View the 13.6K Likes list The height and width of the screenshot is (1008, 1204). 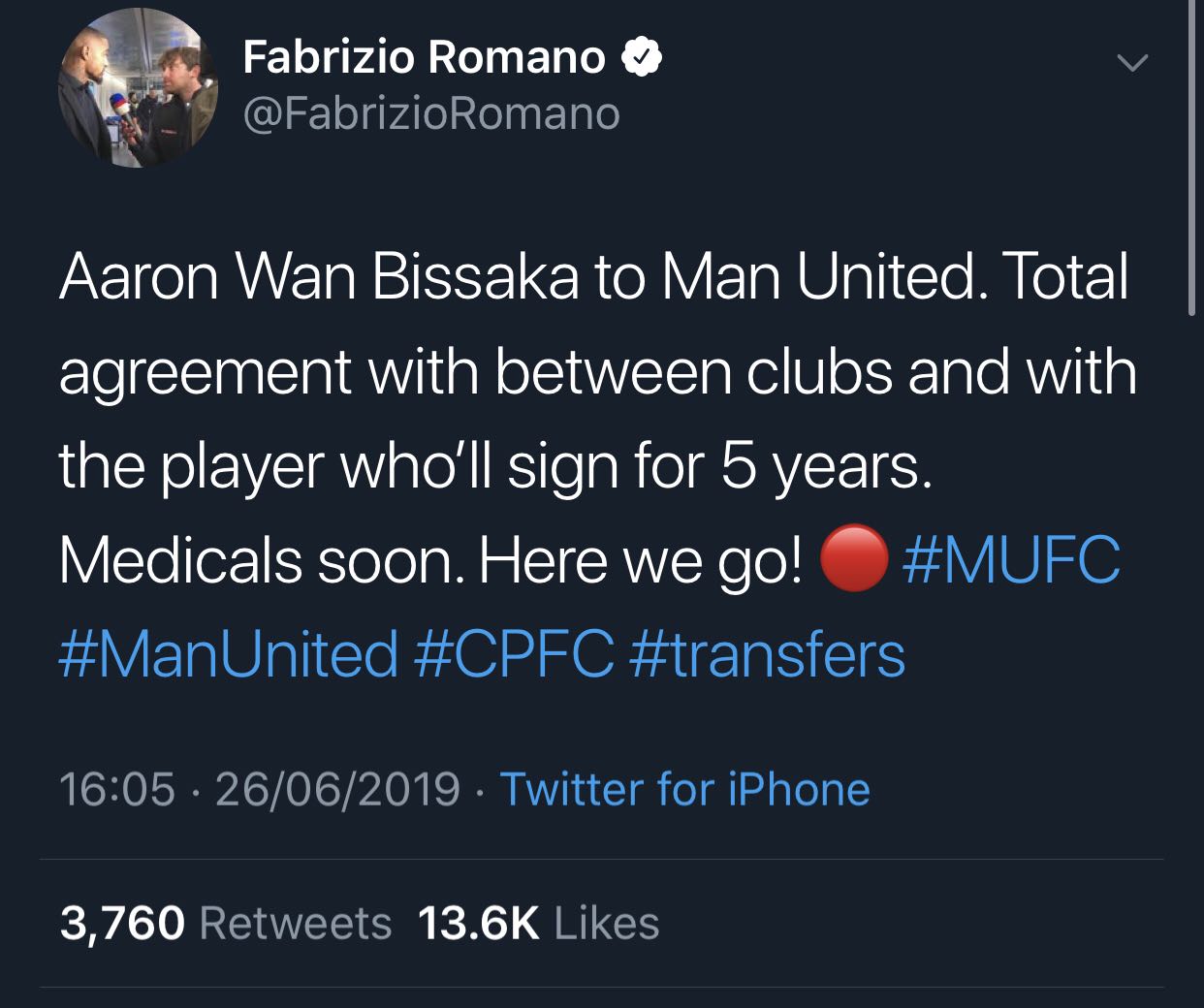[538, 923]
